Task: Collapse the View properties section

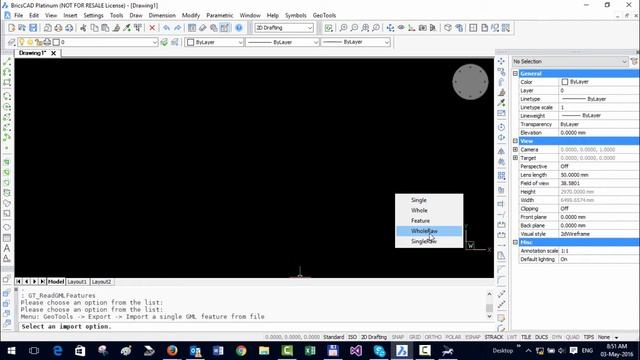Action: (x=515, y=141)
